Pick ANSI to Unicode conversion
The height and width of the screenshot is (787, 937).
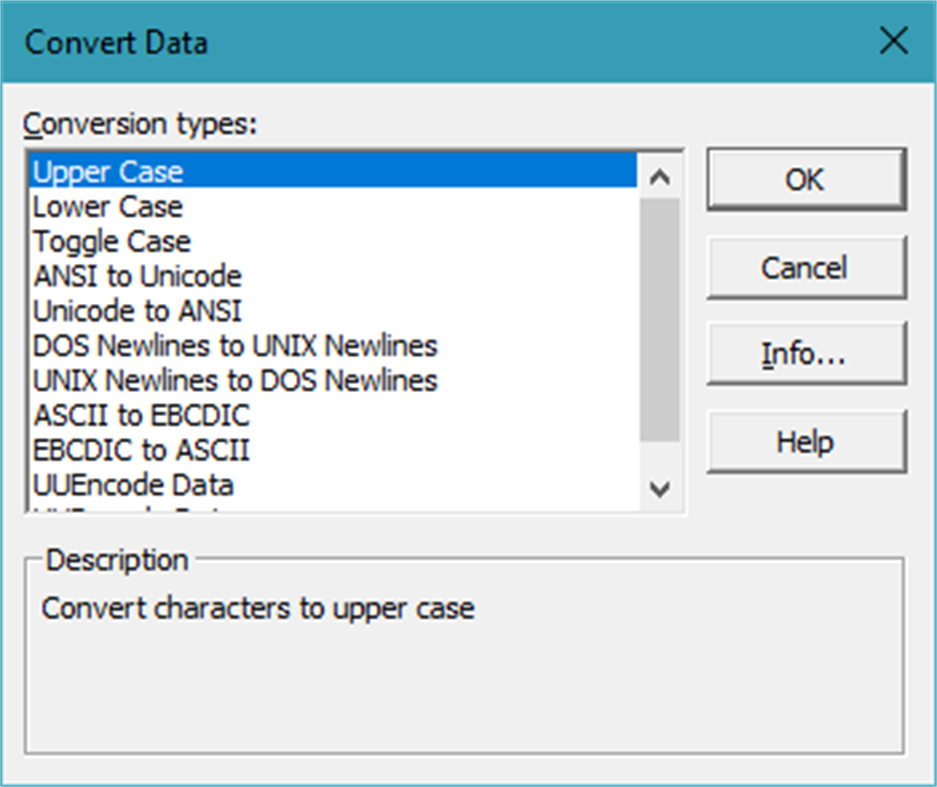pos(137,276)
